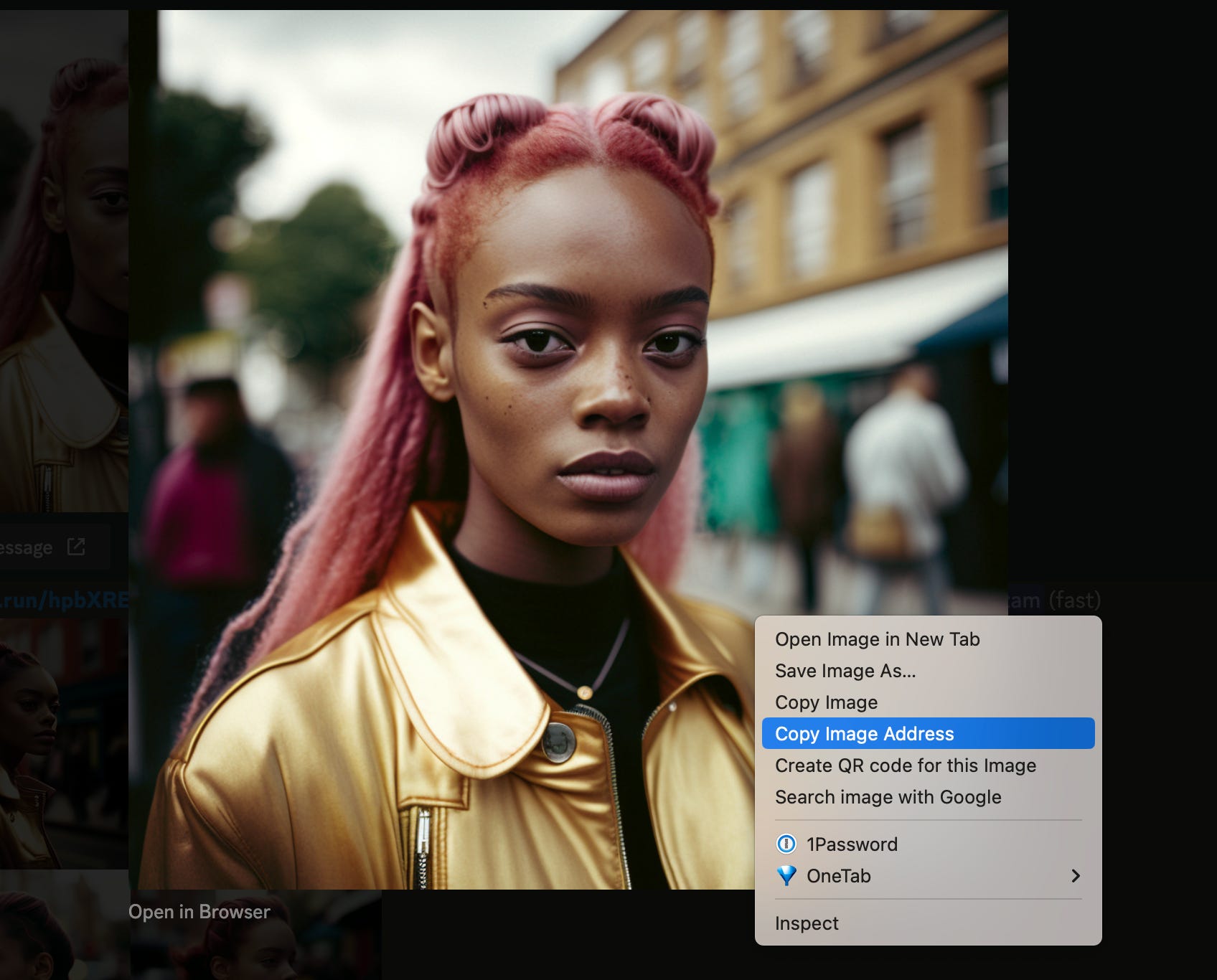
Task: Choose Open Image in New Tab
Action: pos(877,639)
